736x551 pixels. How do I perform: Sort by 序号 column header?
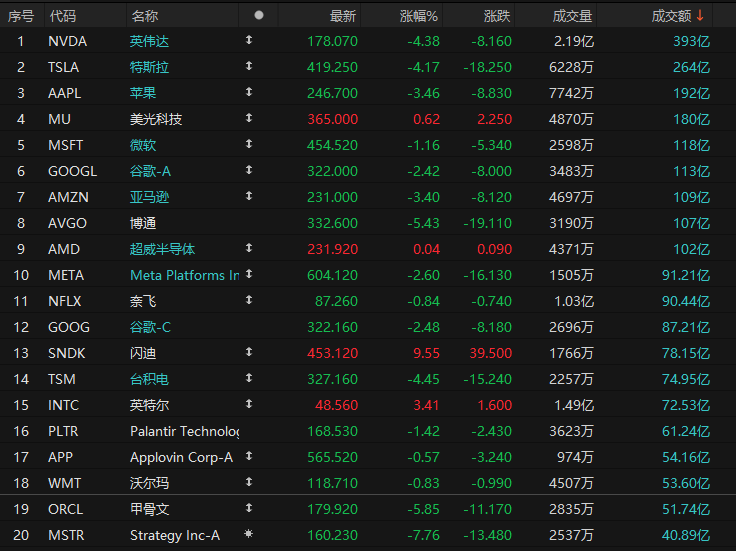click(21, 16)
